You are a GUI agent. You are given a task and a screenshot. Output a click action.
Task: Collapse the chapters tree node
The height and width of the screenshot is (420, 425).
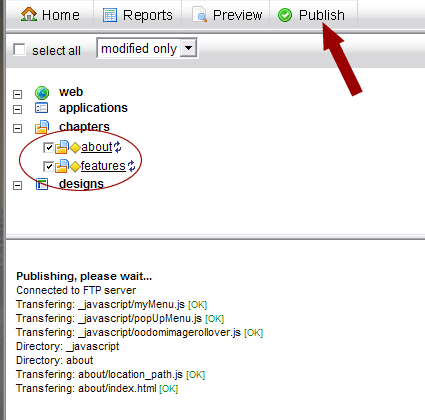[x=17, y=128]
